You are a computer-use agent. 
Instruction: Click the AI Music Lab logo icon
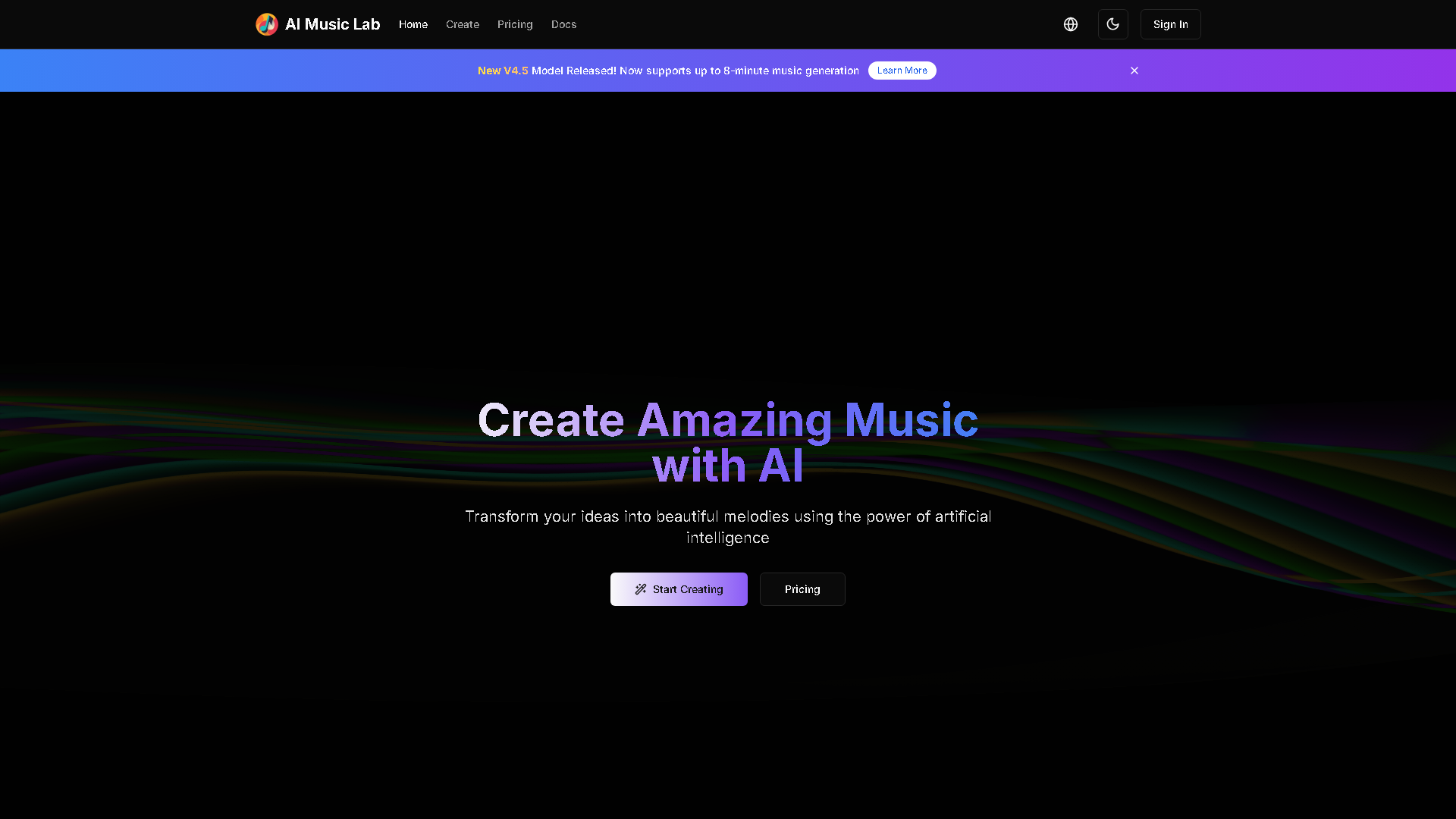click(x=267, y=24)
